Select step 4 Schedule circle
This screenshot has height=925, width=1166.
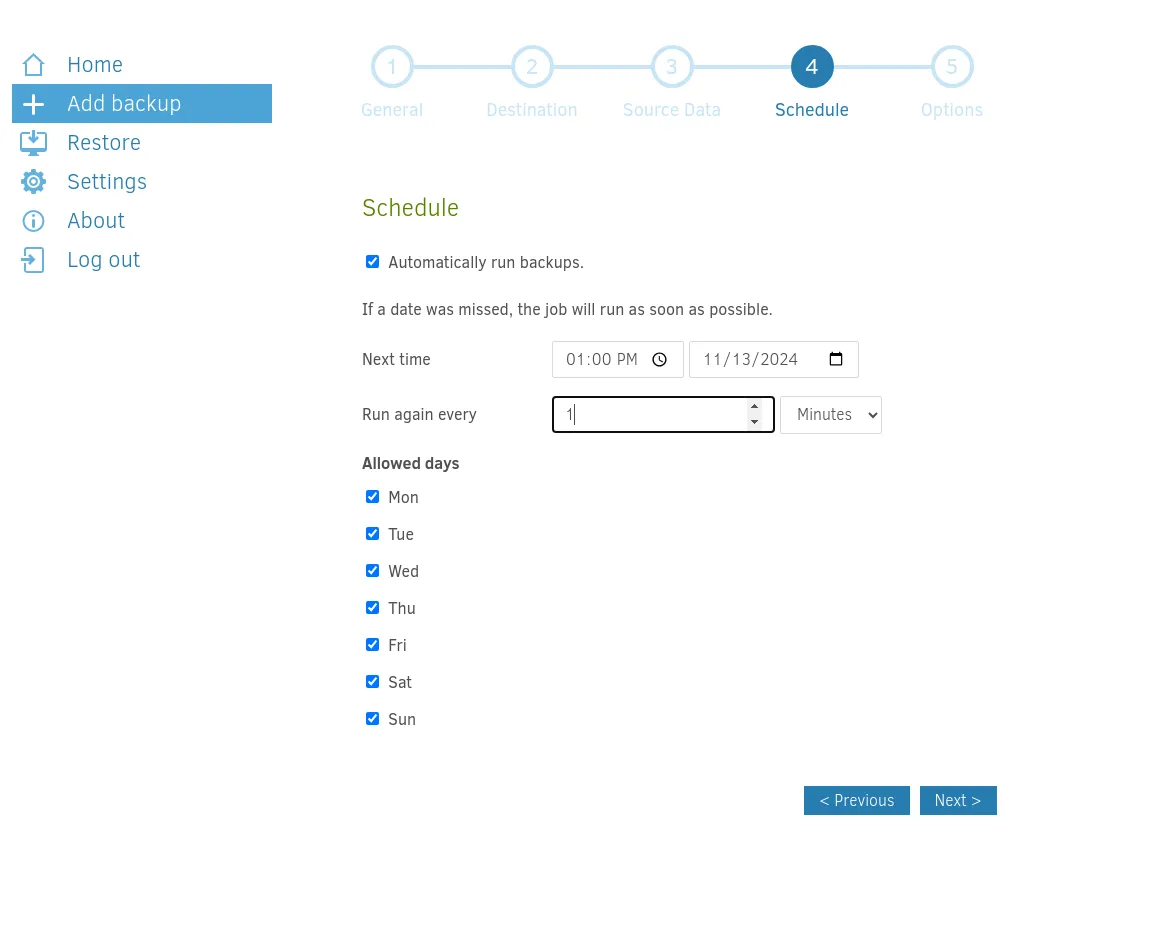click(x=812, y=67)
